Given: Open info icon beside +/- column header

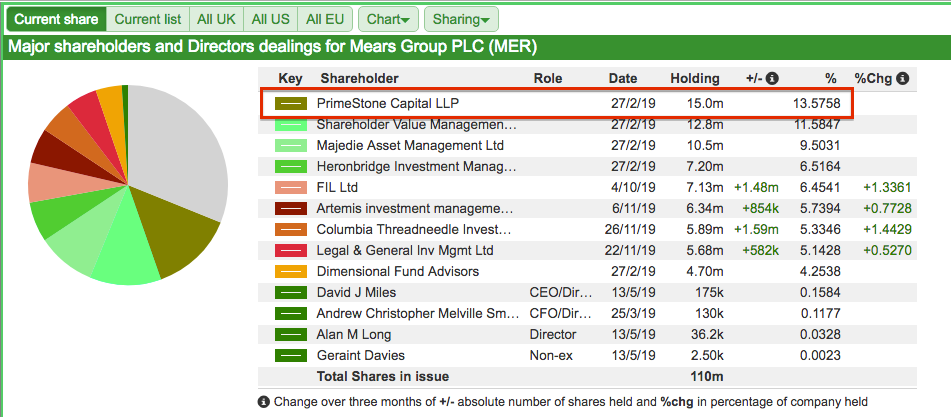Looking at the screenshot, I should coord(772,78).
